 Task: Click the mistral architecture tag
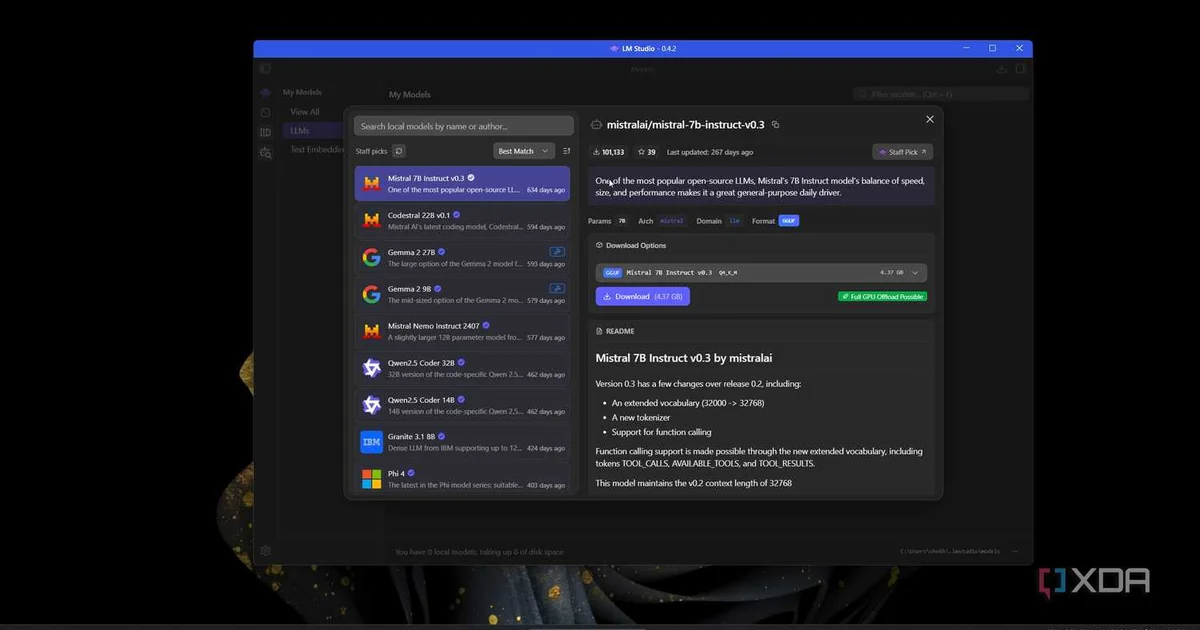[673, 221]
